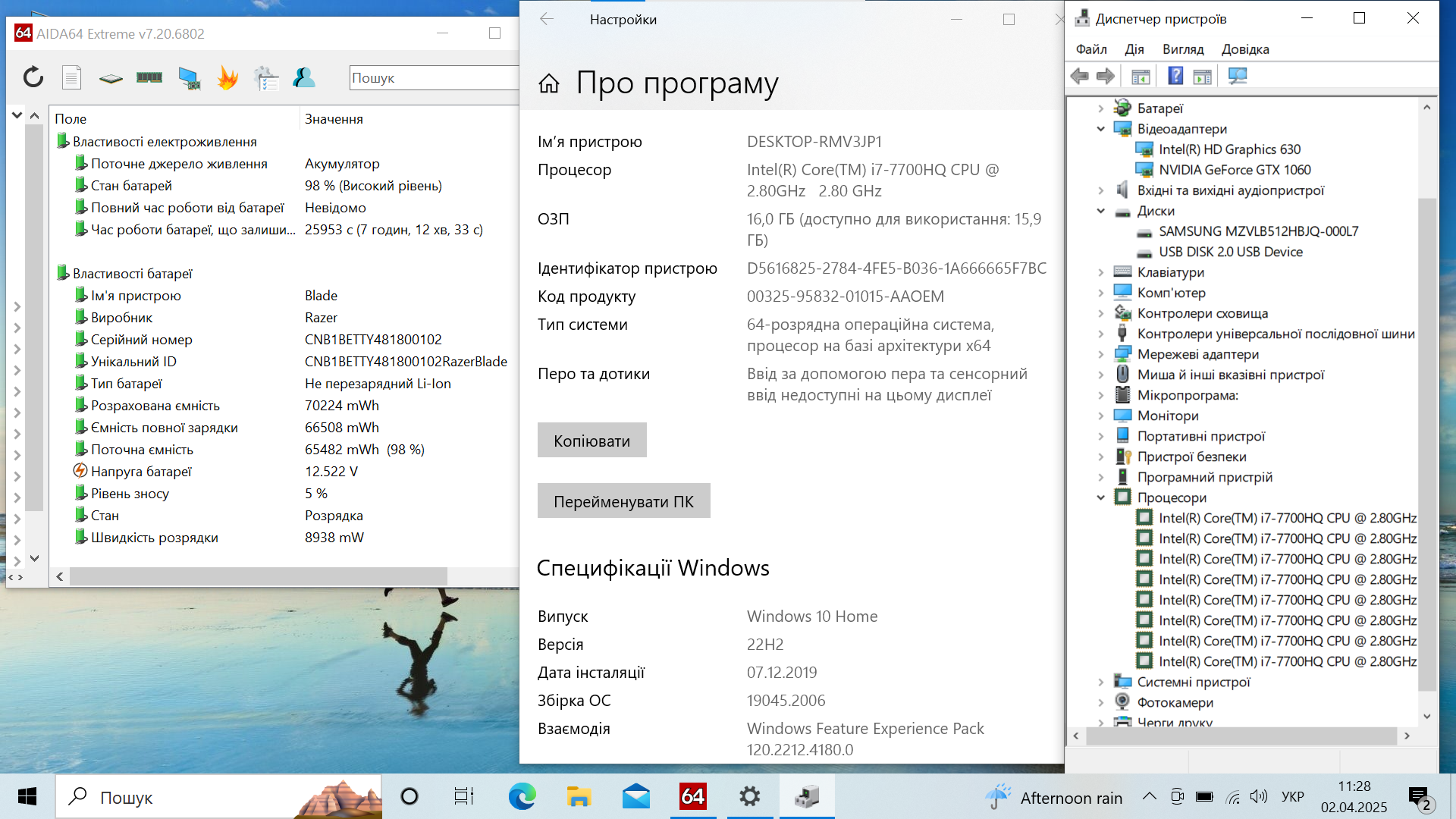Expand the Батареї device category

[x=1101, y=108]
